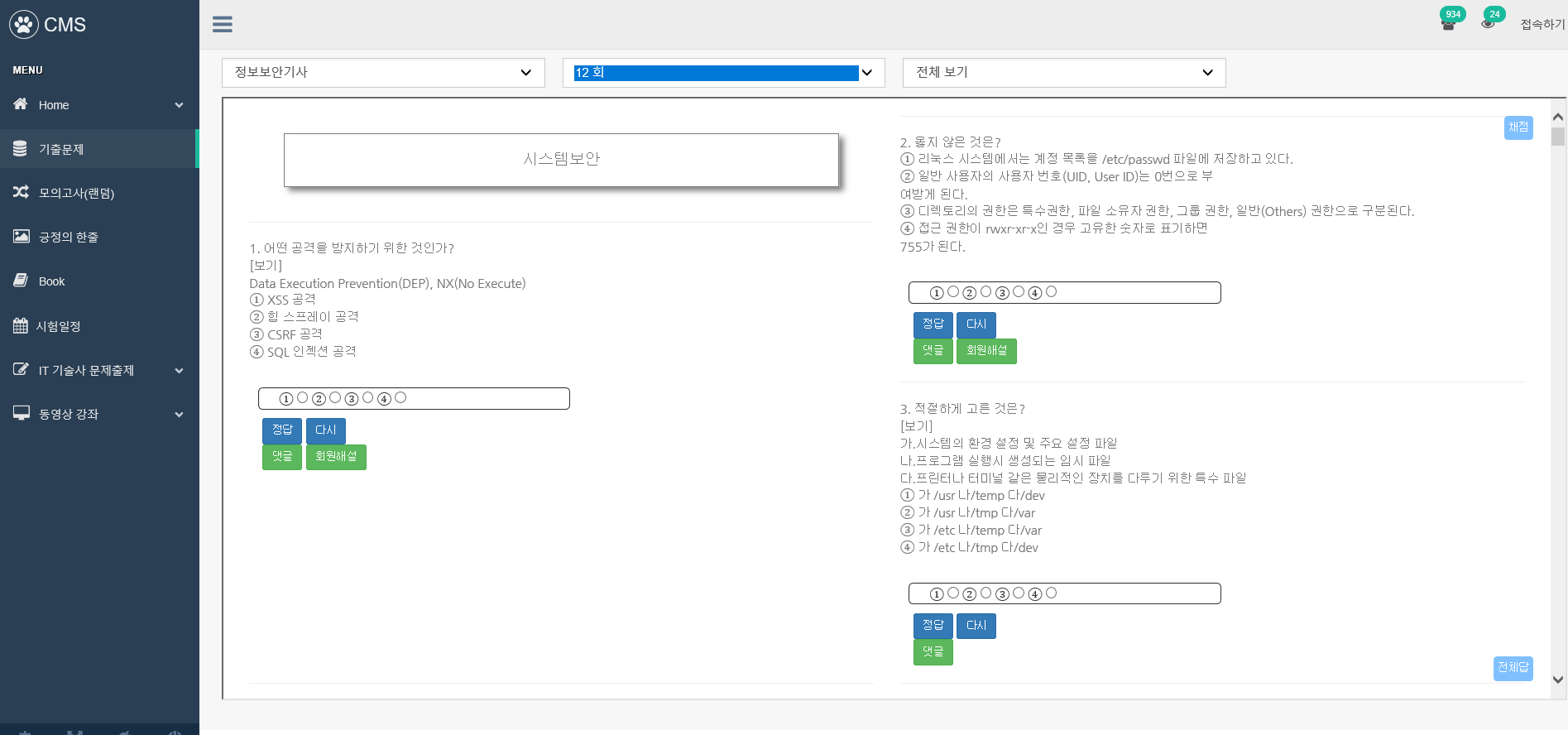
Task: Select answer ④ radio for question 1
Action: (x=400, y=398)
